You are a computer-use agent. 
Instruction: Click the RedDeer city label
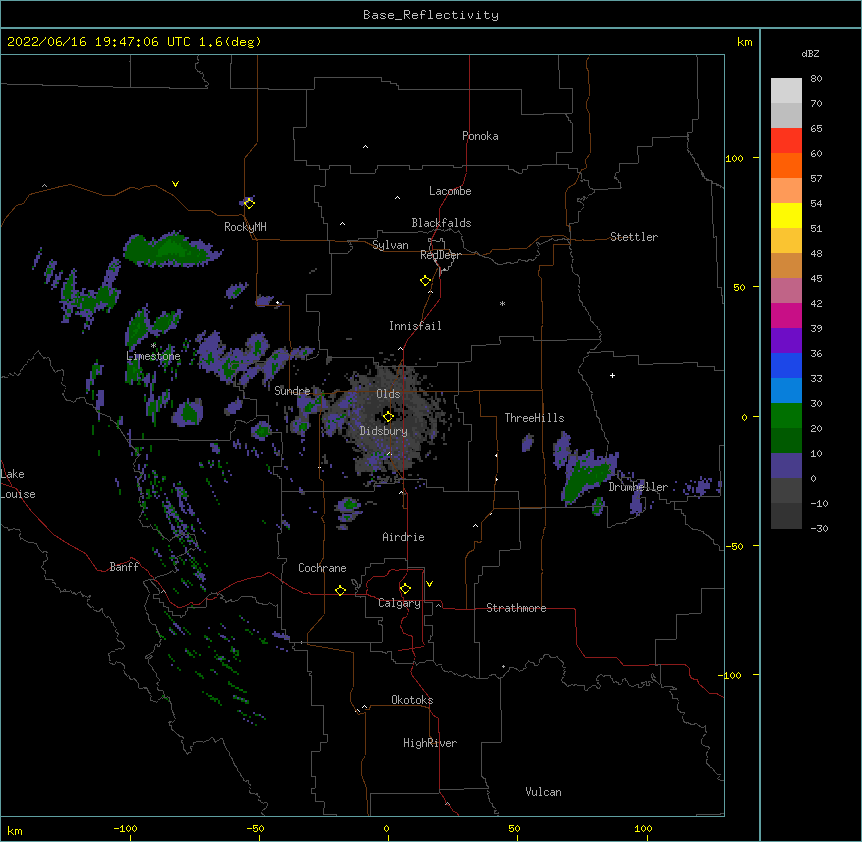(440, 255)
